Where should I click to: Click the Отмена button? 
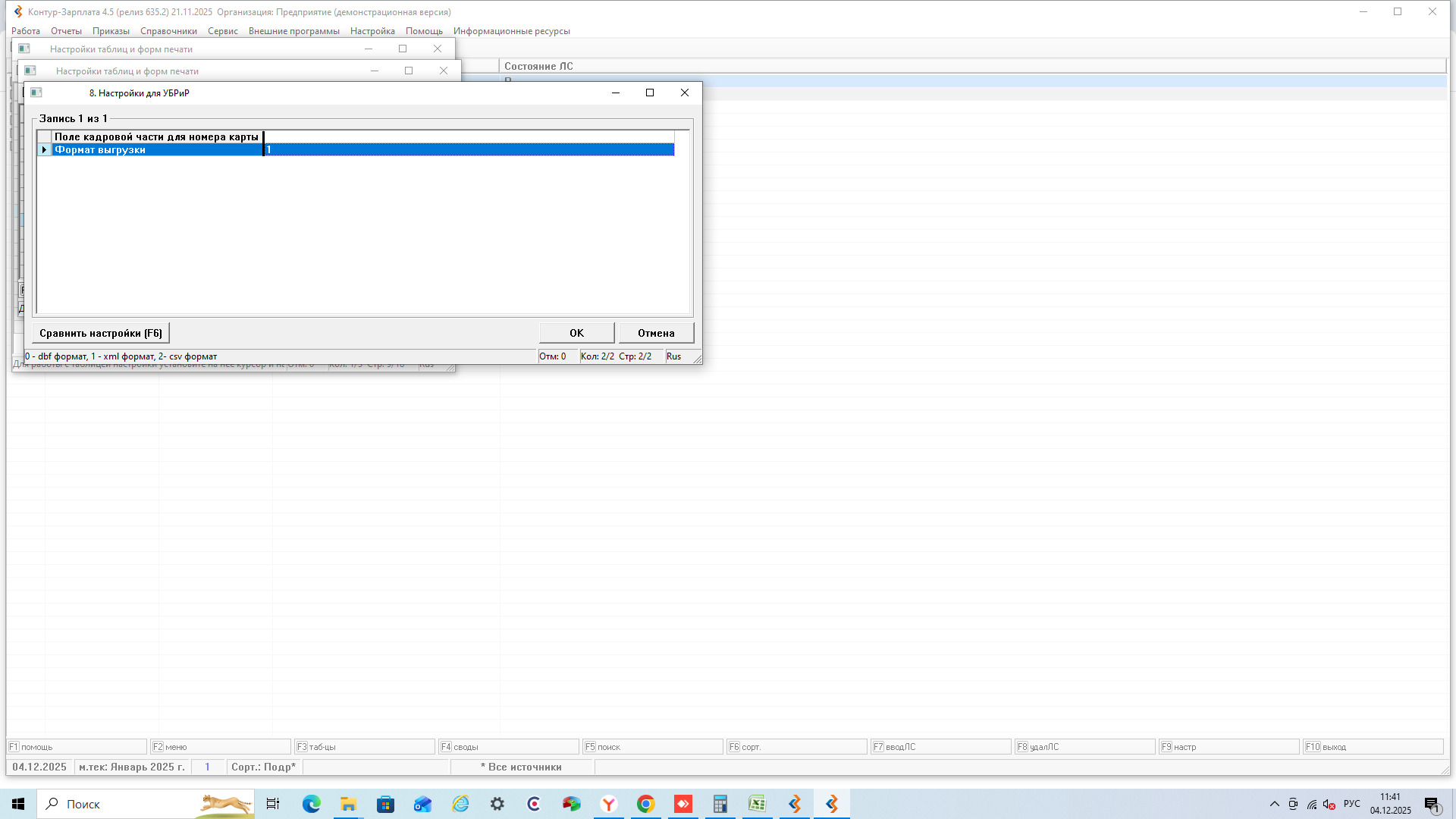[x=655, y=333]
